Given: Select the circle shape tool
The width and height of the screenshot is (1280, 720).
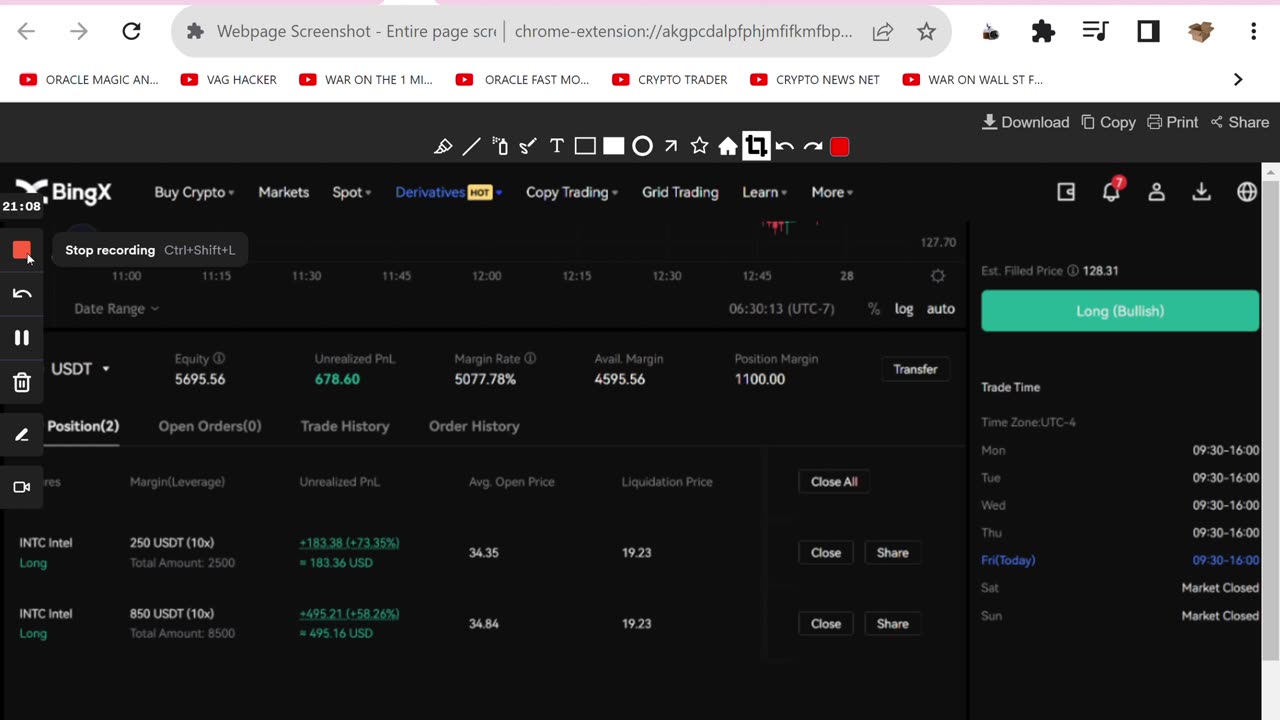Looking at the screenshot, I should 642,147.
